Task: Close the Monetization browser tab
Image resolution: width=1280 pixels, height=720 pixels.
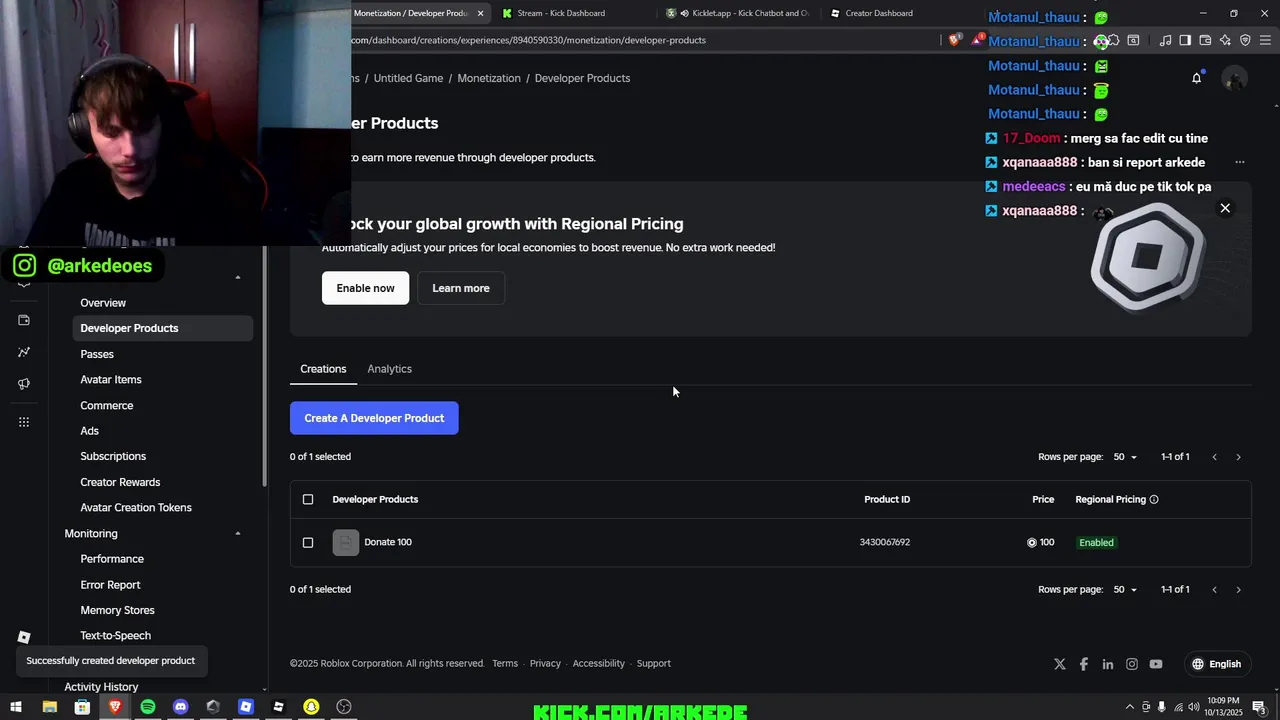Action: [480, 13]
